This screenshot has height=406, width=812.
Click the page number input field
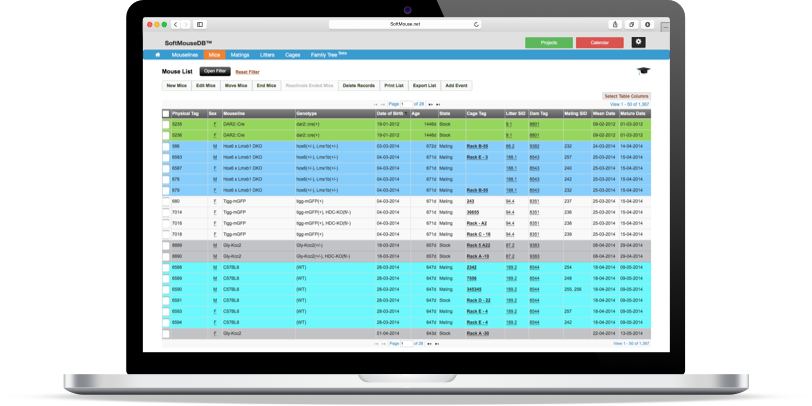coord(409,104)
